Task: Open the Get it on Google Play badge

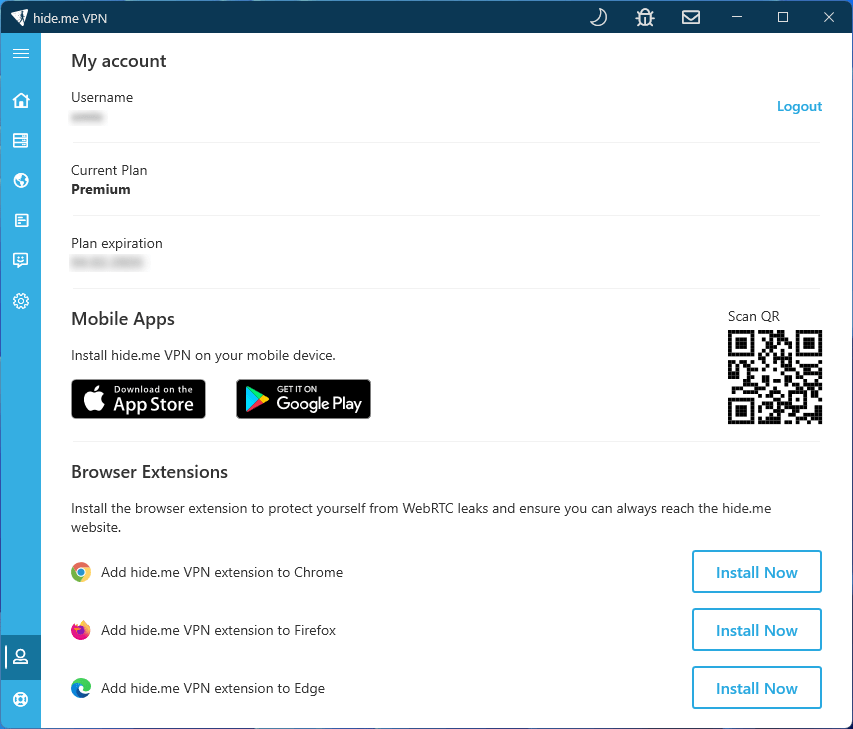Action: point(304,399)
